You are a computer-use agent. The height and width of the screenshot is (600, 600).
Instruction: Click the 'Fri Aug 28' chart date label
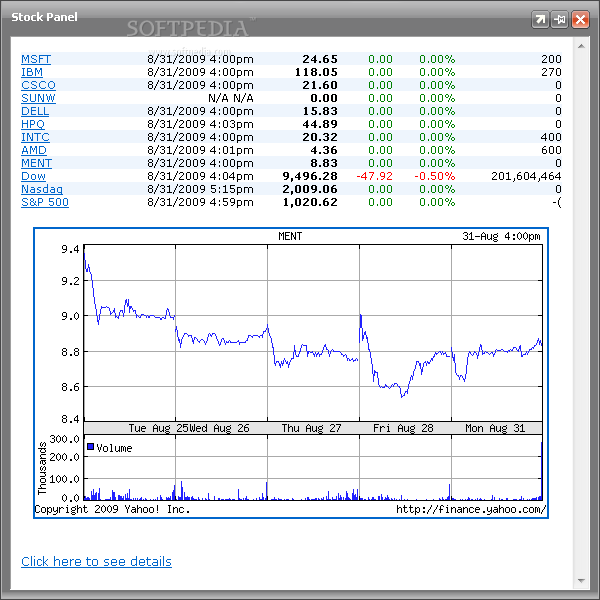pos(403,428)
